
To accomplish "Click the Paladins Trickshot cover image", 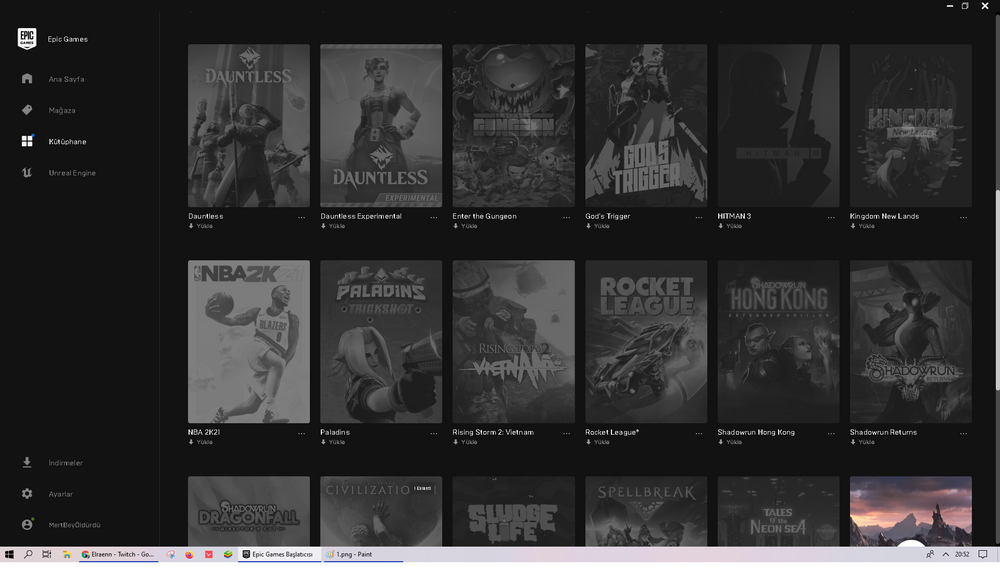I will [381, 342].
